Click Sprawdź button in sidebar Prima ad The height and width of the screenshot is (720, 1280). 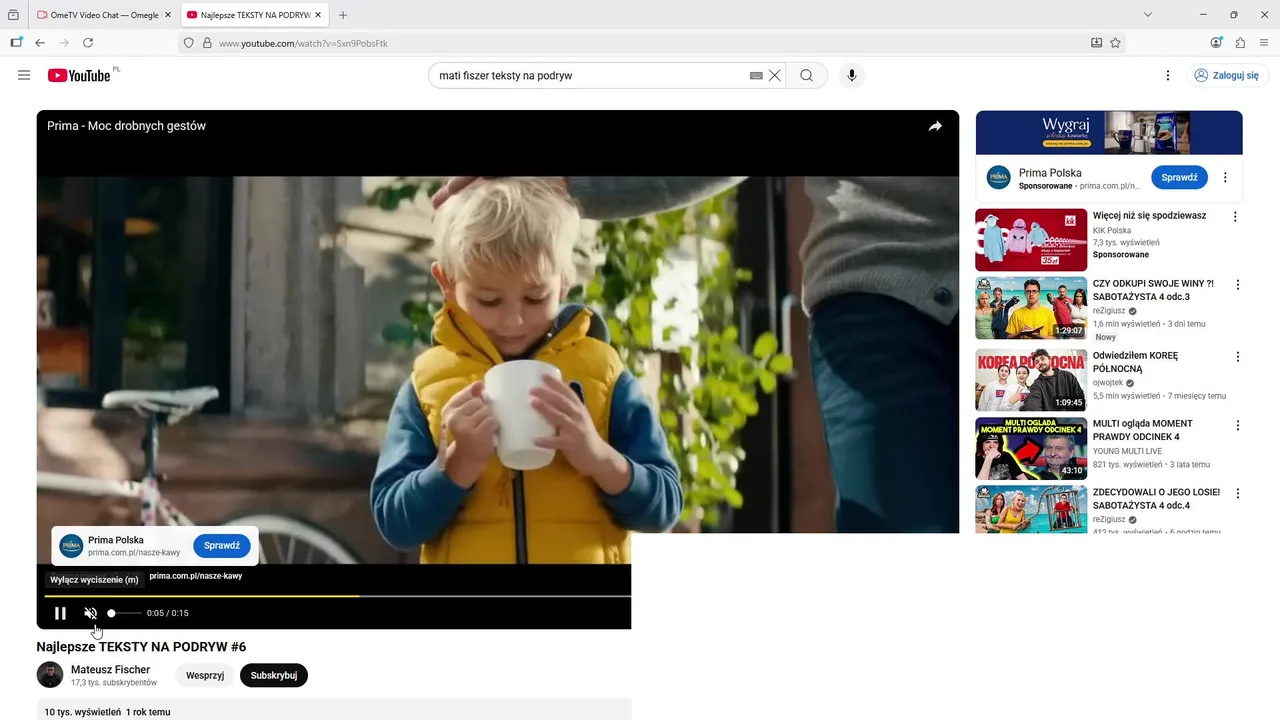(1179, 177)
